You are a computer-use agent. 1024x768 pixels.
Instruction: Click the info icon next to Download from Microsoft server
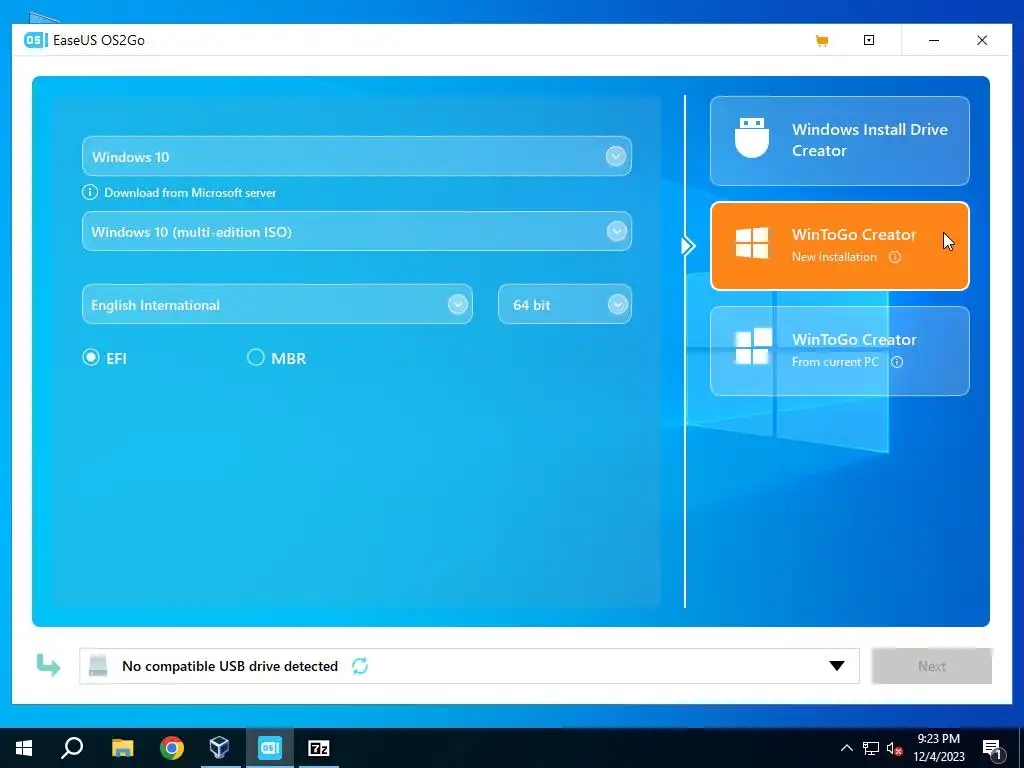89,193
